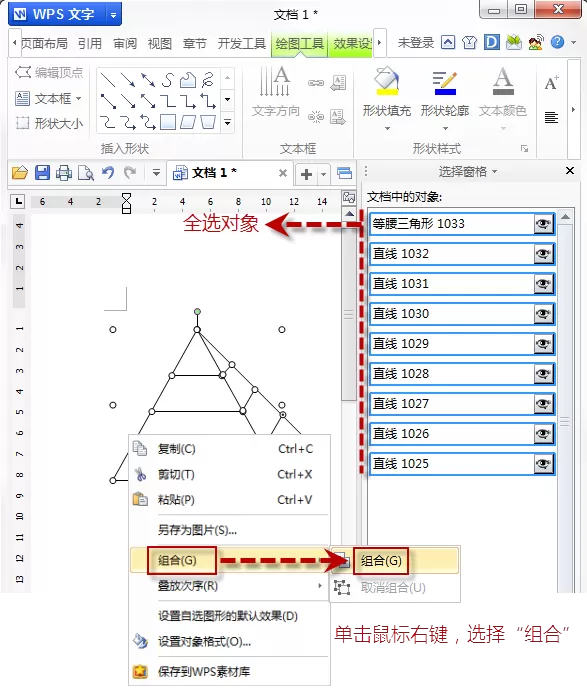Select 组合(G) in the submenu

[x=395, y=561]
